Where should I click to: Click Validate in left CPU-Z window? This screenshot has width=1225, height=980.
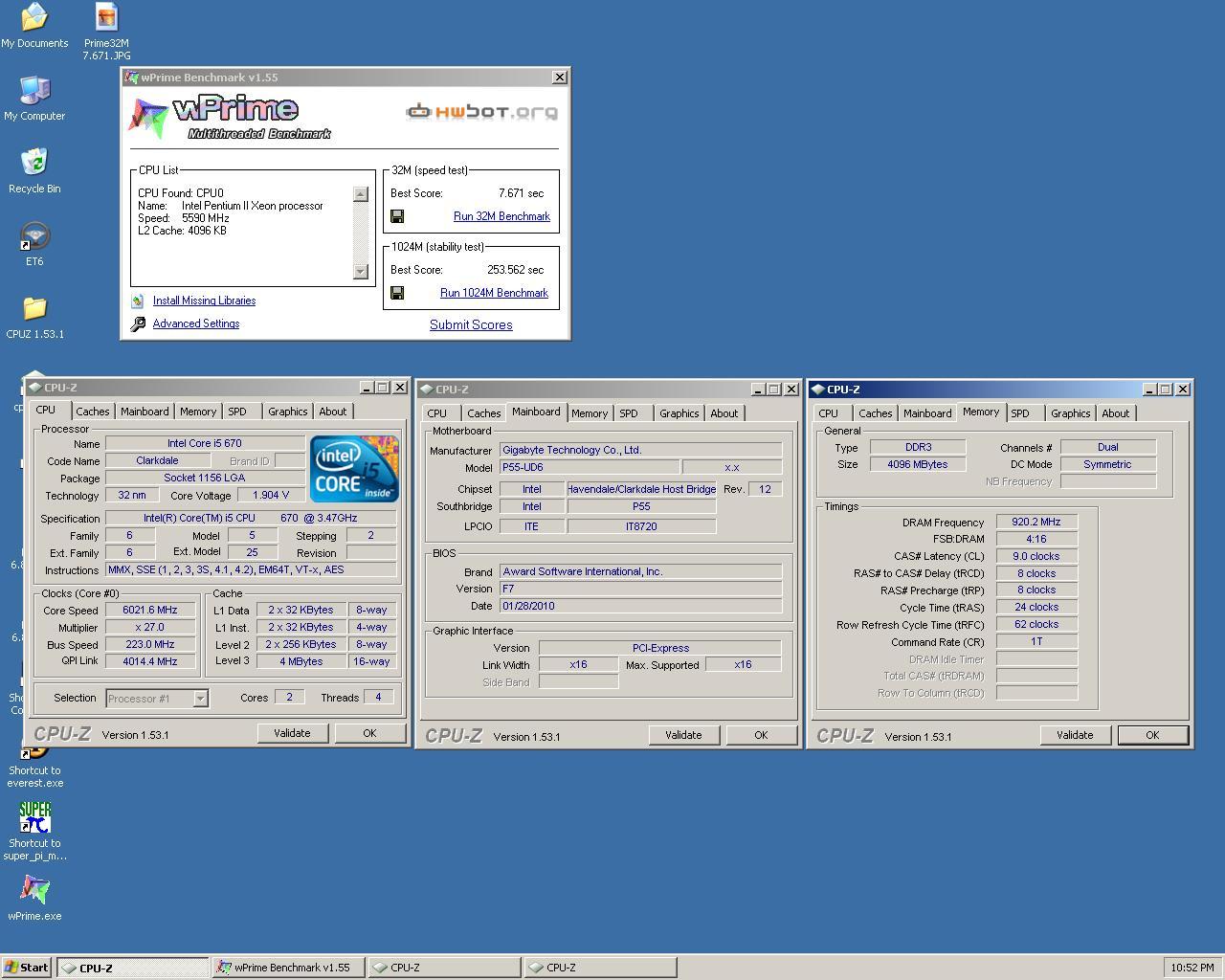point(292,733)
